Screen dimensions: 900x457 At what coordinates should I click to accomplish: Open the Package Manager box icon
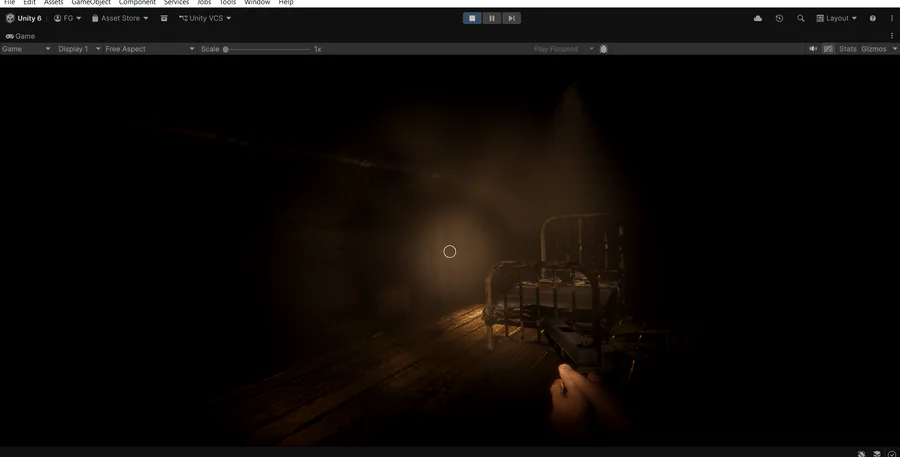[164, 18]
